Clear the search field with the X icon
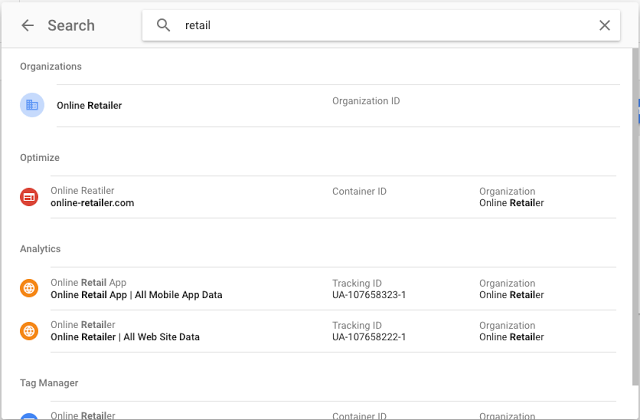Viewport: 640px width, 420px height. coord(604,25)
